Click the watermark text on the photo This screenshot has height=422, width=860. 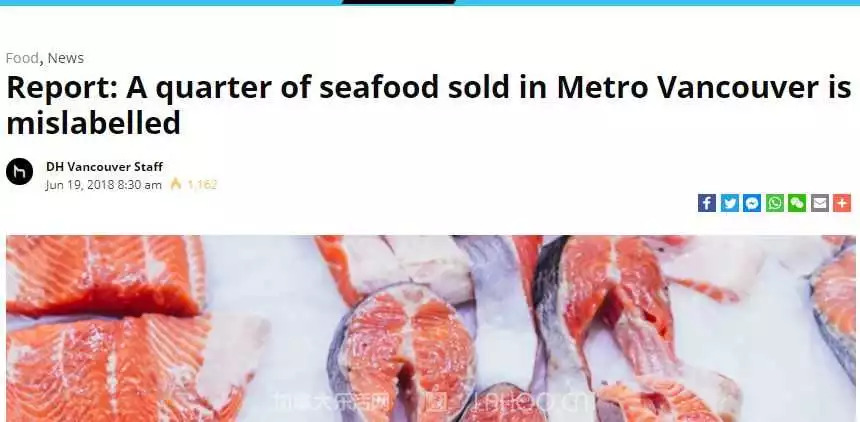(434, 404)
